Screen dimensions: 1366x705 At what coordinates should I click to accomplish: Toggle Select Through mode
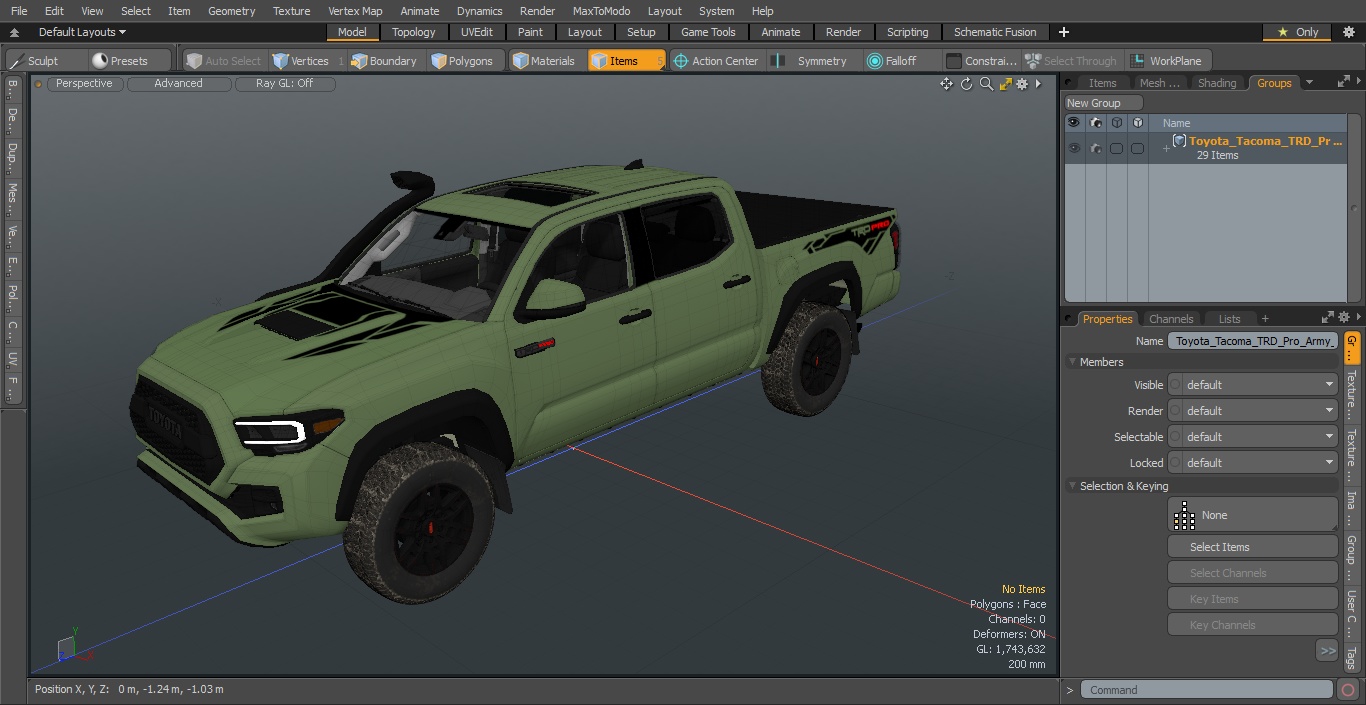pos(1071,61)
